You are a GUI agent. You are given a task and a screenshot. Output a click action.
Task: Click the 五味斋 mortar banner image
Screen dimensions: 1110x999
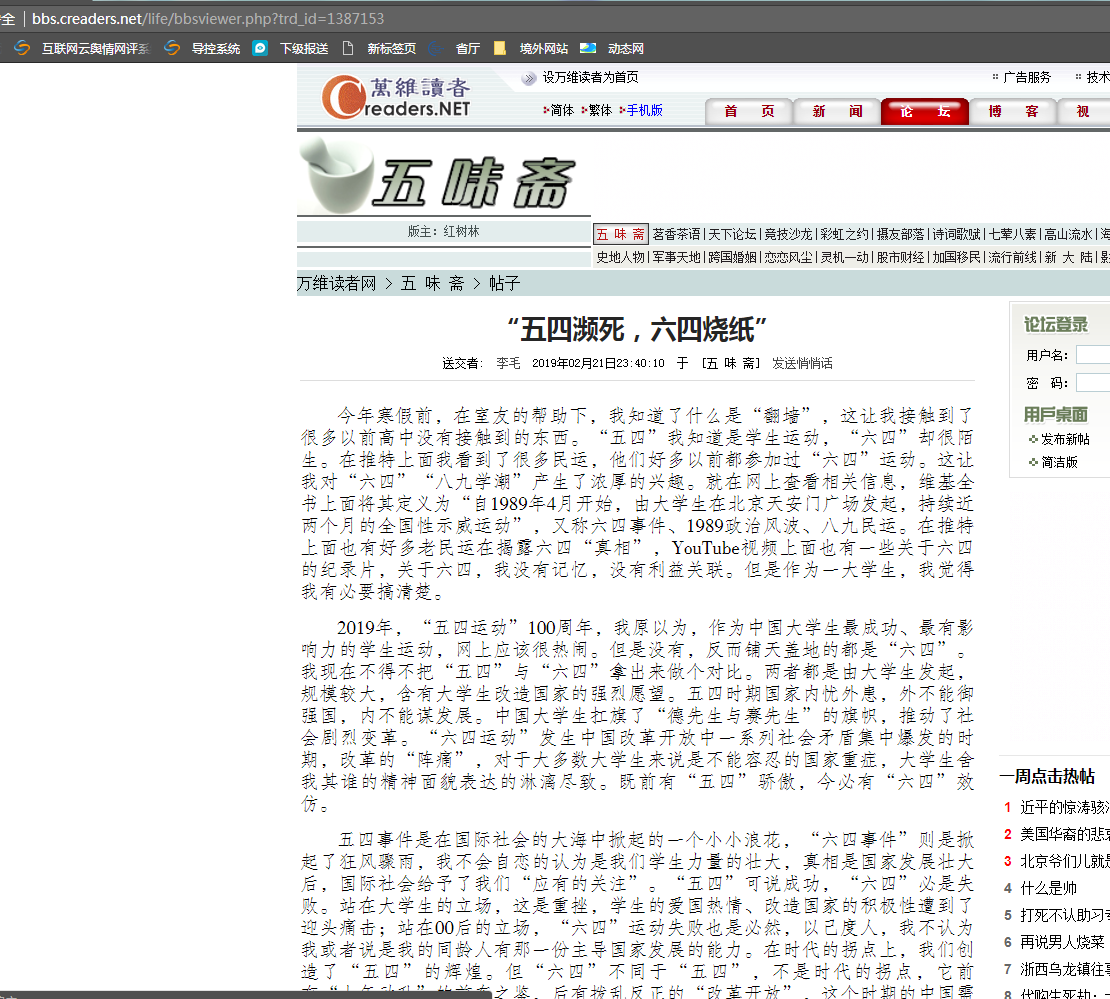tap(439, 177)
